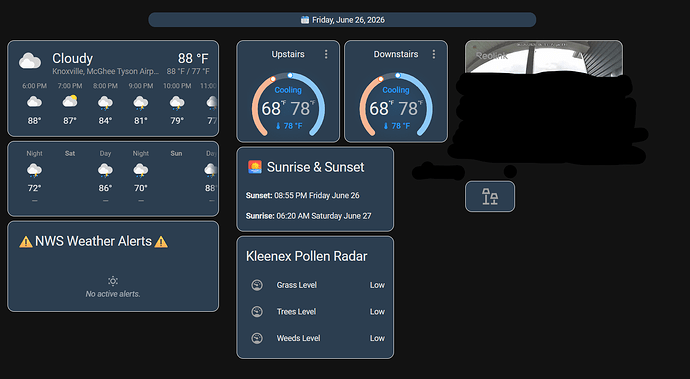690x379 pixels.
Task: Open the Knoxville McGhee Tyson Airport weather details
Action: pyautogui.click(x=105, y=71)
